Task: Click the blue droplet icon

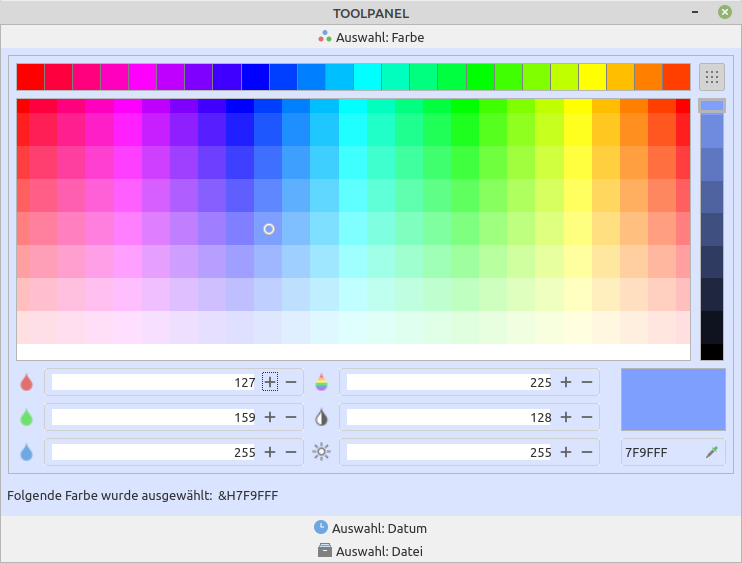Action: click(26, 452)
